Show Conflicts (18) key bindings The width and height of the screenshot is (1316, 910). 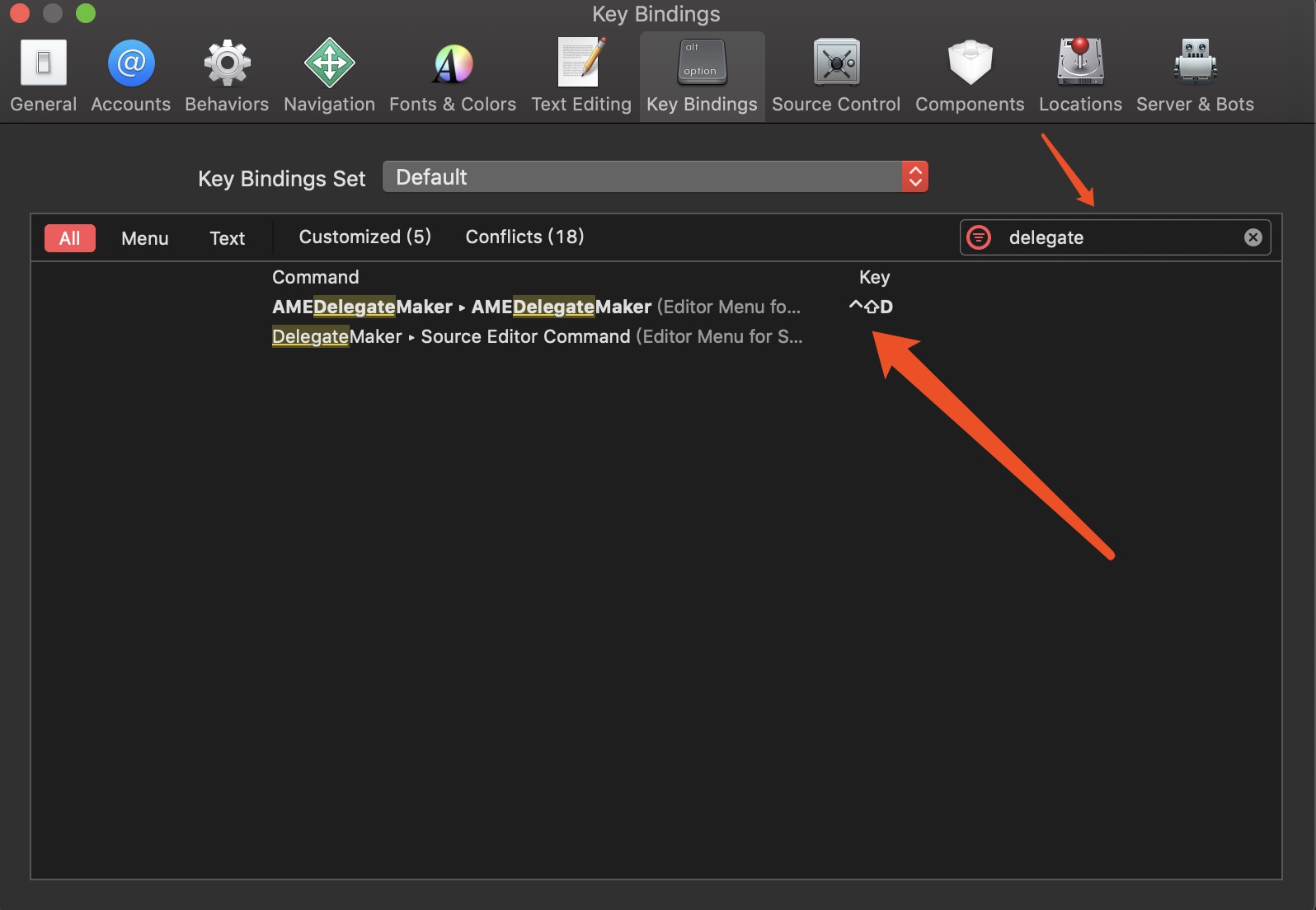(x=525, y=237)
